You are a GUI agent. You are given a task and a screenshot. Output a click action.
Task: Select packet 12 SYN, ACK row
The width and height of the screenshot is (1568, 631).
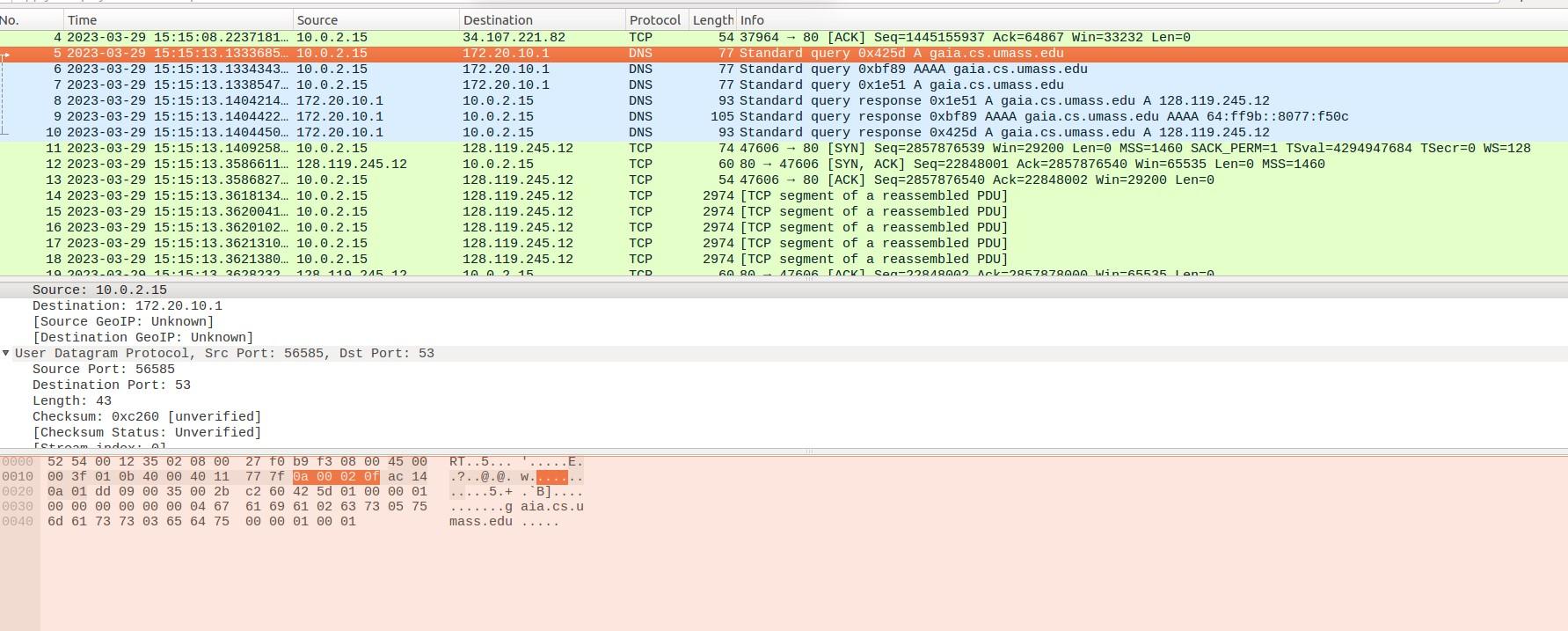point(784,164)
